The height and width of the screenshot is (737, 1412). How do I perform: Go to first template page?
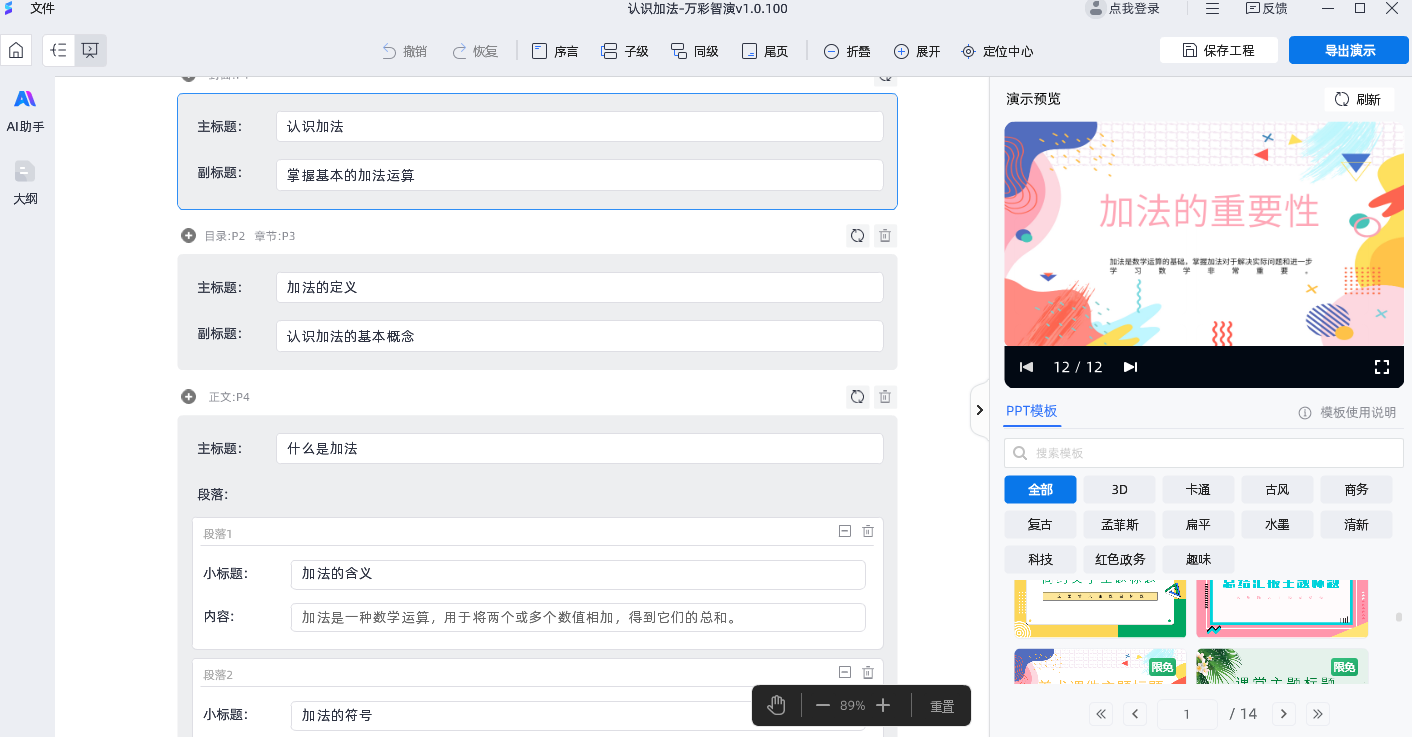pyautogui.click(x=1102, y=714)
